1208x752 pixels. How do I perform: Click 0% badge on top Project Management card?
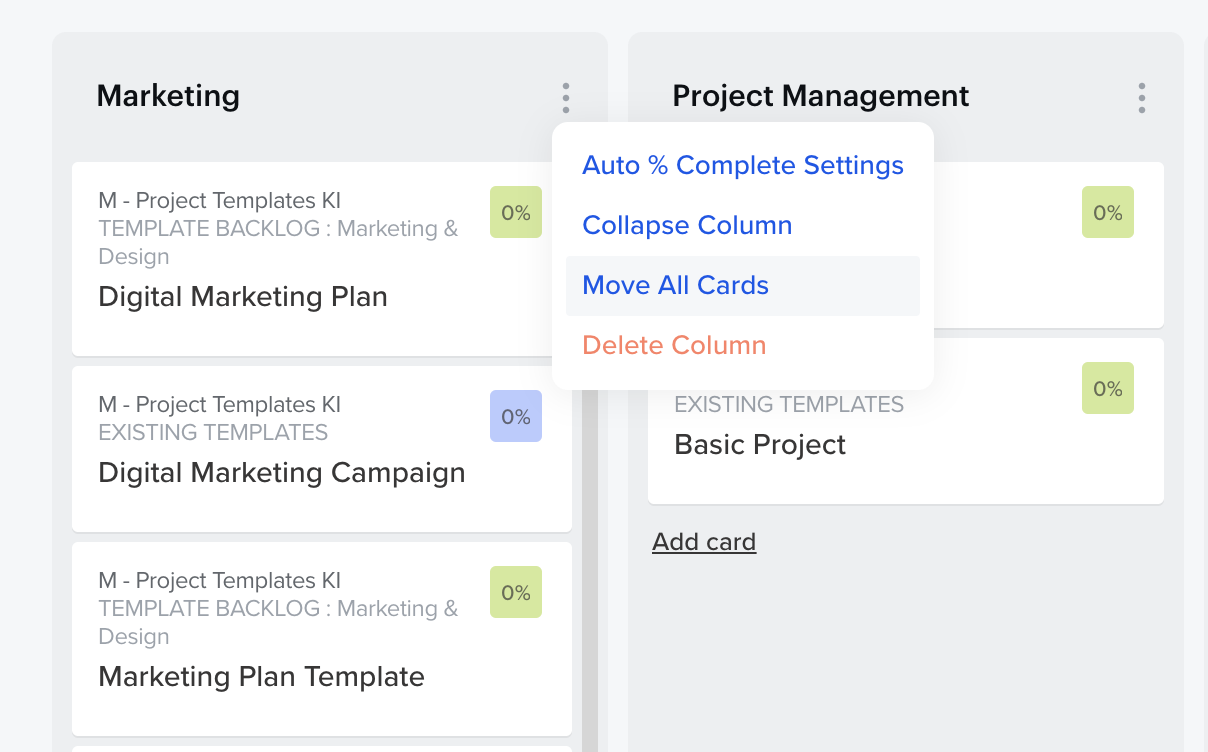pyautogui.click(x=1107, y=212)
